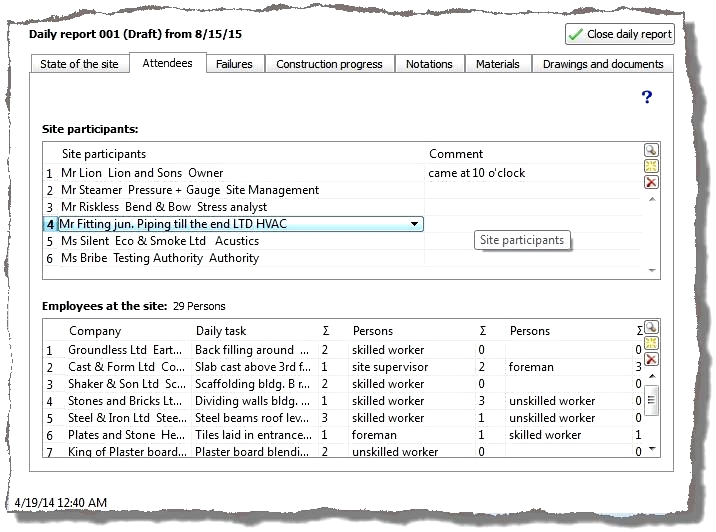The height and width of the screenshot is (532, 716).
Task: Click the comment 'came at 10 o'clock'
Action: (x=477, y=173)
